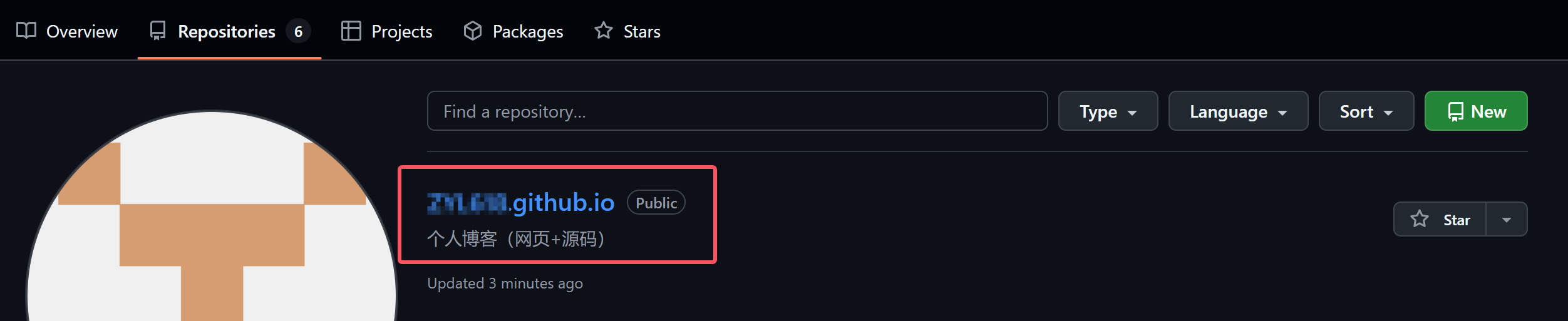Go to the Packages tab
The image size is (1568, 321).
point(513,31)
